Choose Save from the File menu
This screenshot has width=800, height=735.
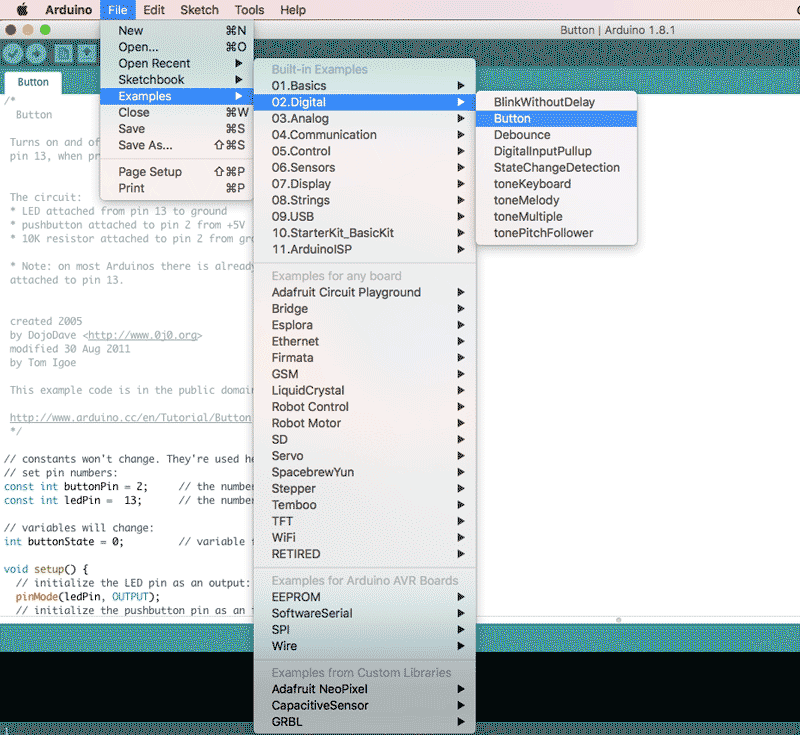[177, 129]
